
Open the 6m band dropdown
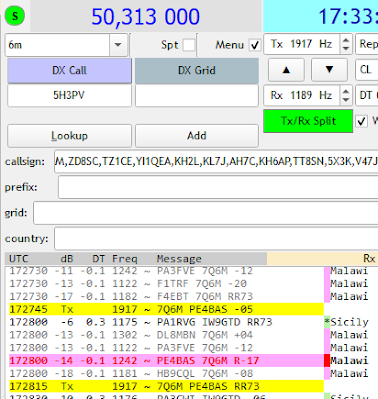point(118,45)
